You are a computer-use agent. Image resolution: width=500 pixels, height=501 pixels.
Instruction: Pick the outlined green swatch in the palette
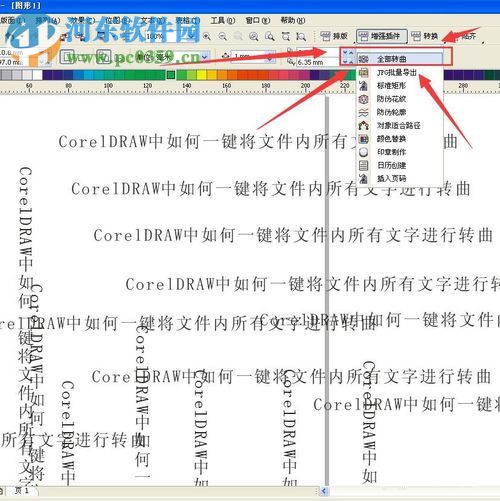point(171,75)
